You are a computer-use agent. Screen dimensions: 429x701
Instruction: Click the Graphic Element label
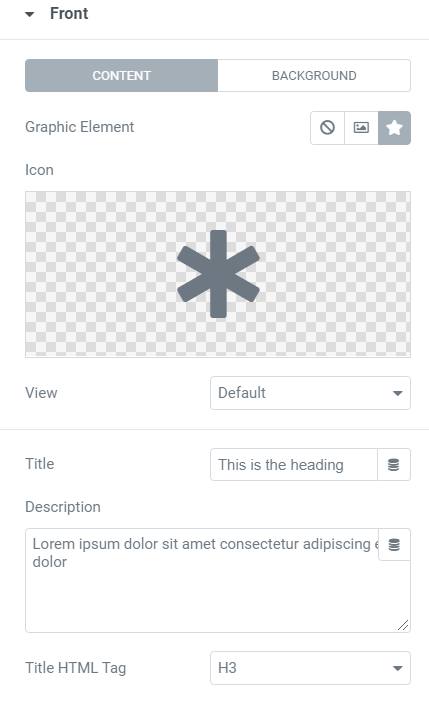tap(80, 127)
